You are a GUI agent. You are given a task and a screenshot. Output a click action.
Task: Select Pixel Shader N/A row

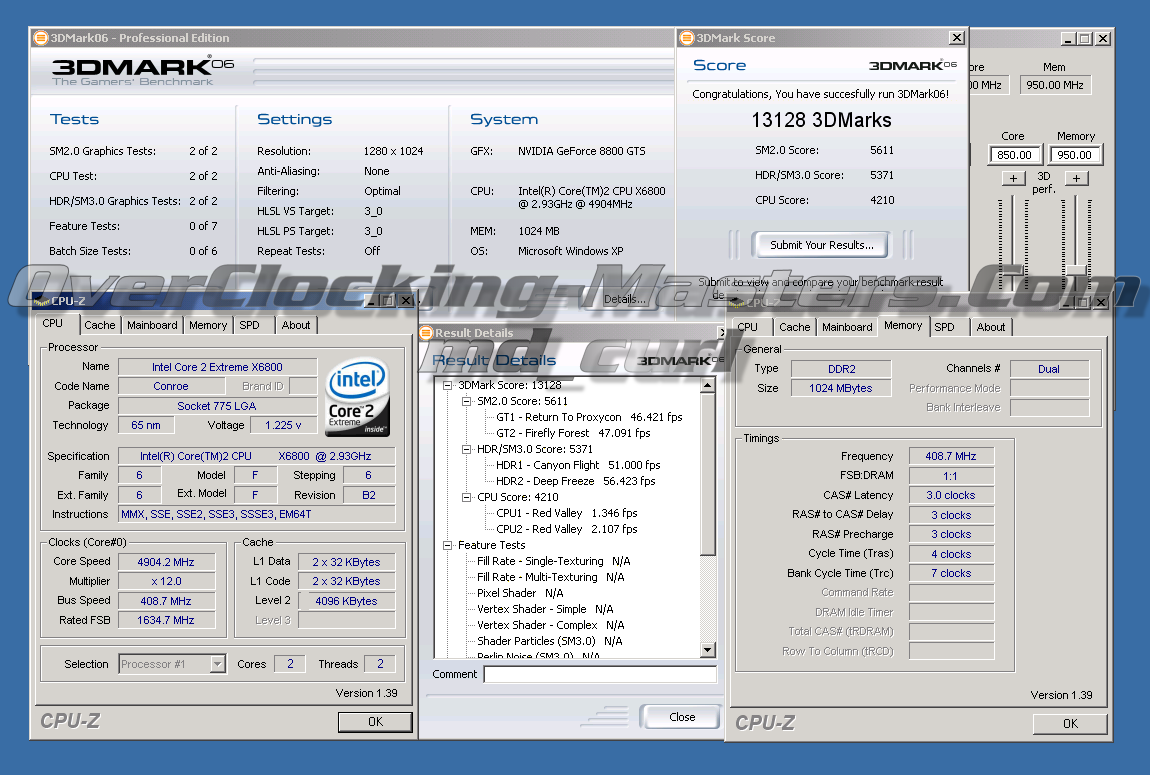coord(520,593)
